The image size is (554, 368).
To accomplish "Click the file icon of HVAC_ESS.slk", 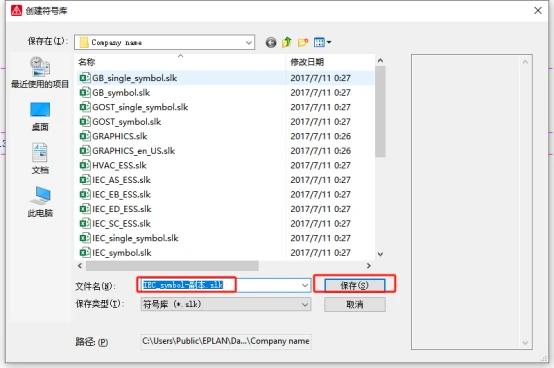I will point(85,165).
